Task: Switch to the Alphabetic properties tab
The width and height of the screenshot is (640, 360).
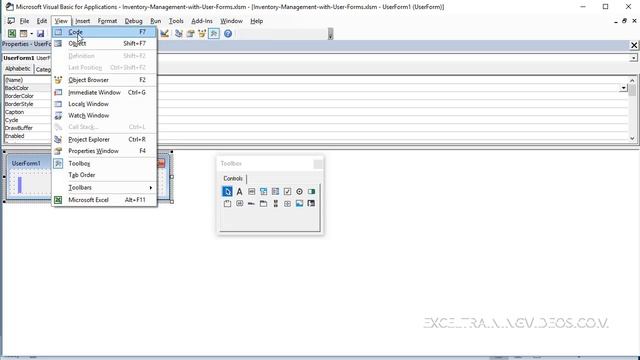Action: (18, 69)
